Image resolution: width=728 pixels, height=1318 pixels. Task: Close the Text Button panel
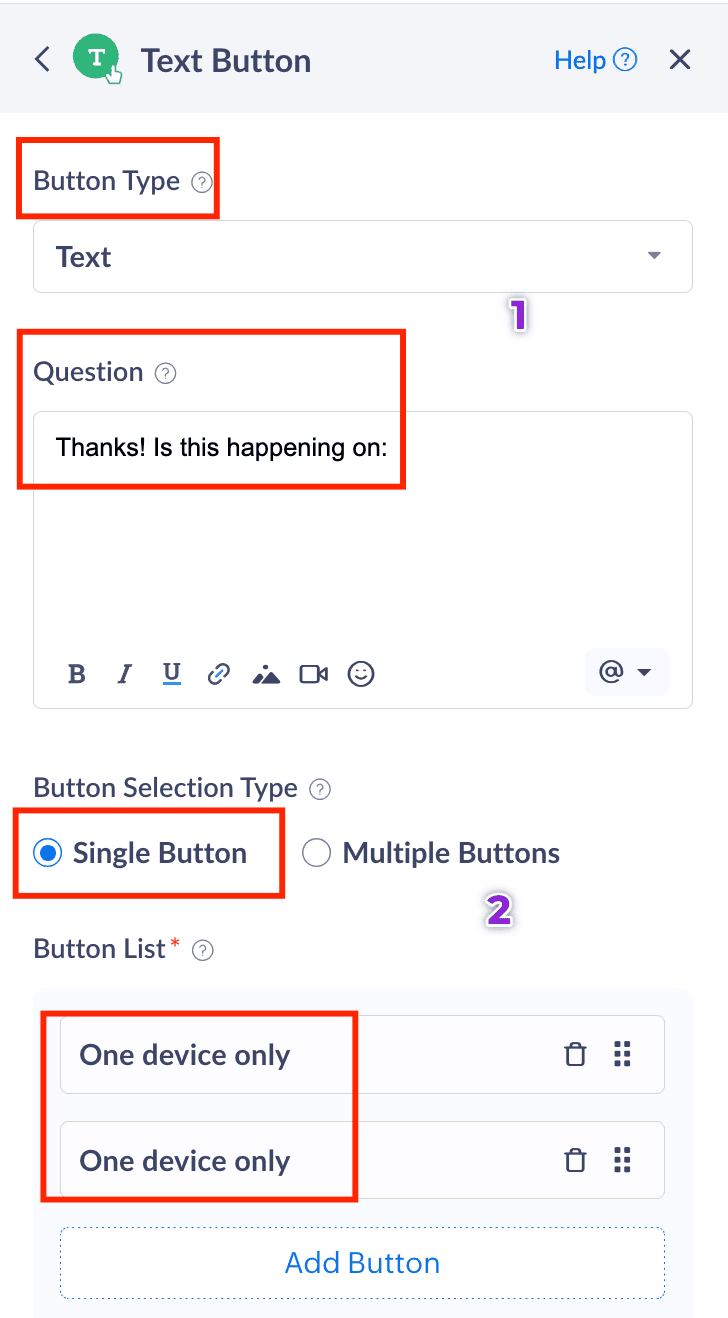point(680,60)
